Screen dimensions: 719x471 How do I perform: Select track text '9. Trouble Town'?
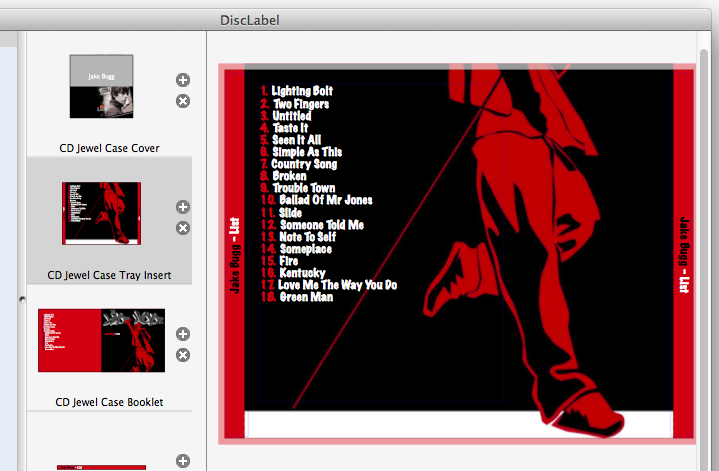tap(298, 188)
